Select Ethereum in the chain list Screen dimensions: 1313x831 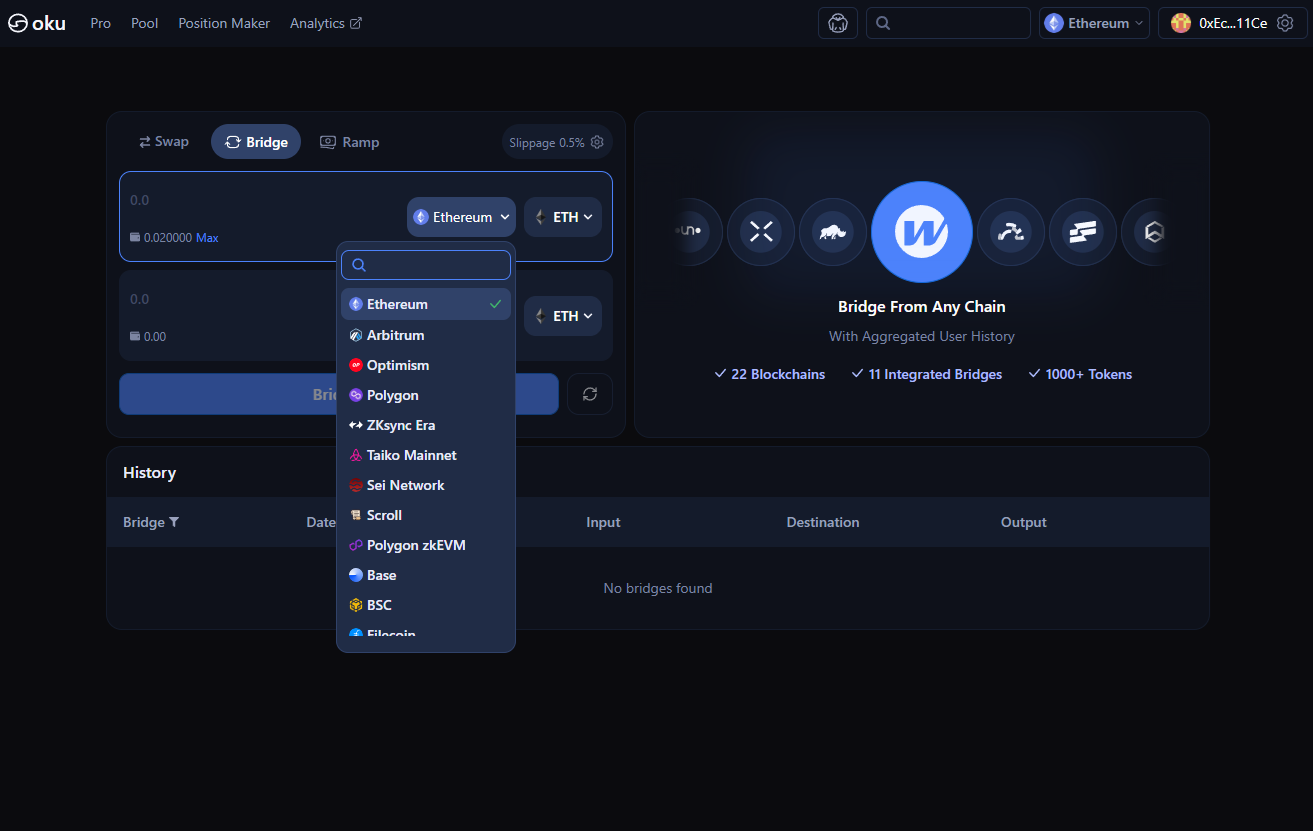click(426, 304)
